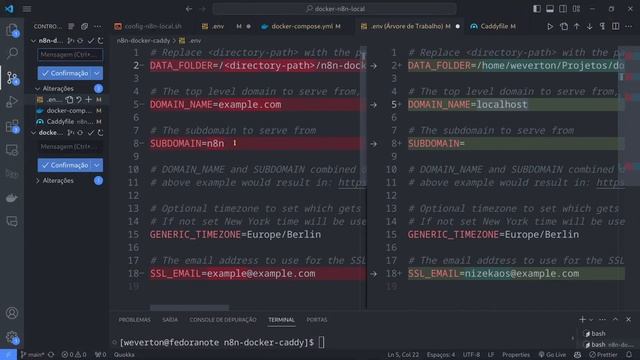Open new terminal profile dropdown arrow
This screenshot has height=360, width=640.
click(591, 320)
